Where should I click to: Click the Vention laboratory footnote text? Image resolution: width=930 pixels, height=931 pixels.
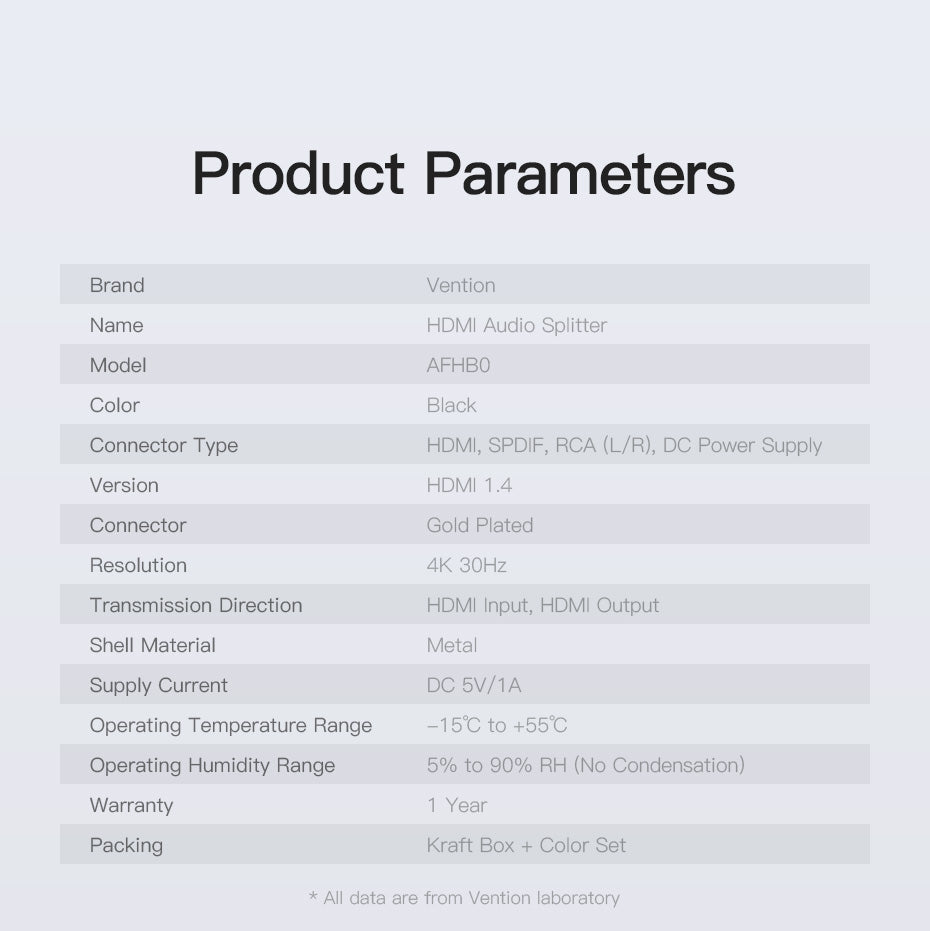pyautogui.click(x=464, y=898)
